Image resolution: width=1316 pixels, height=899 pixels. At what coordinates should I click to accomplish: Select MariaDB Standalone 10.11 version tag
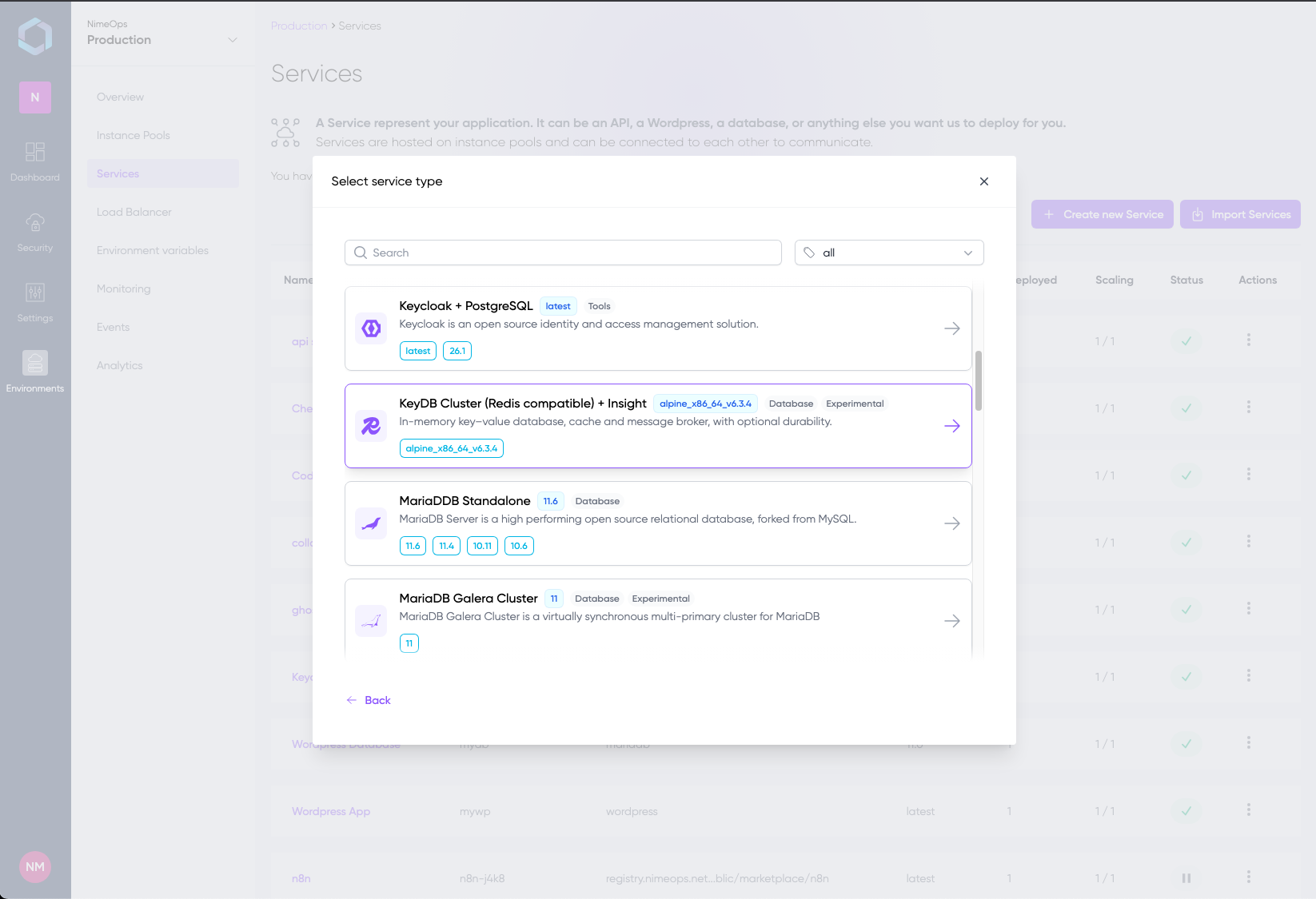coord(482,546)
